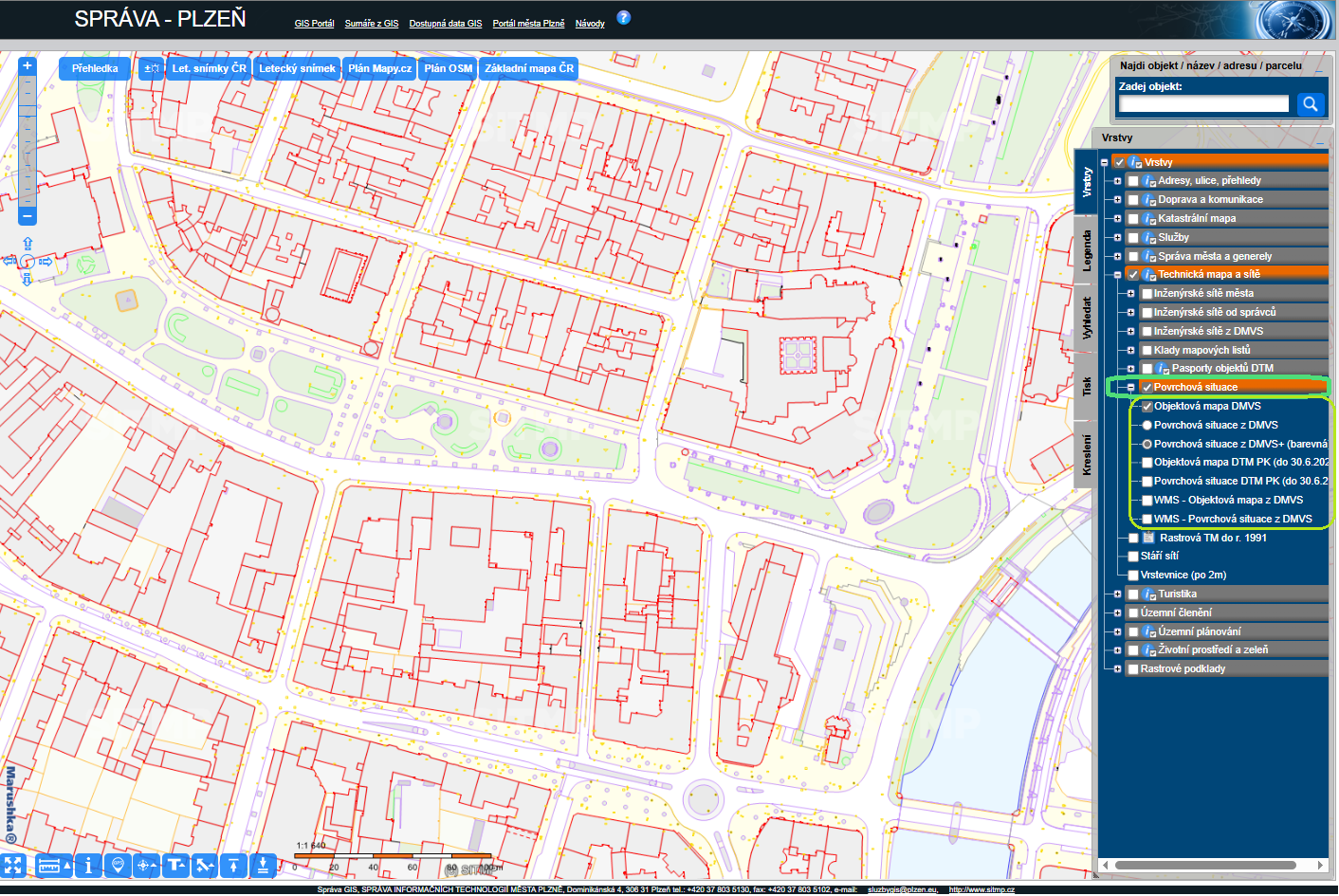Viewport: 1339px width, 896px height.
Task: Click info icon of Turistika layer
Action: pyautogui.click(x=1149, y=594)
